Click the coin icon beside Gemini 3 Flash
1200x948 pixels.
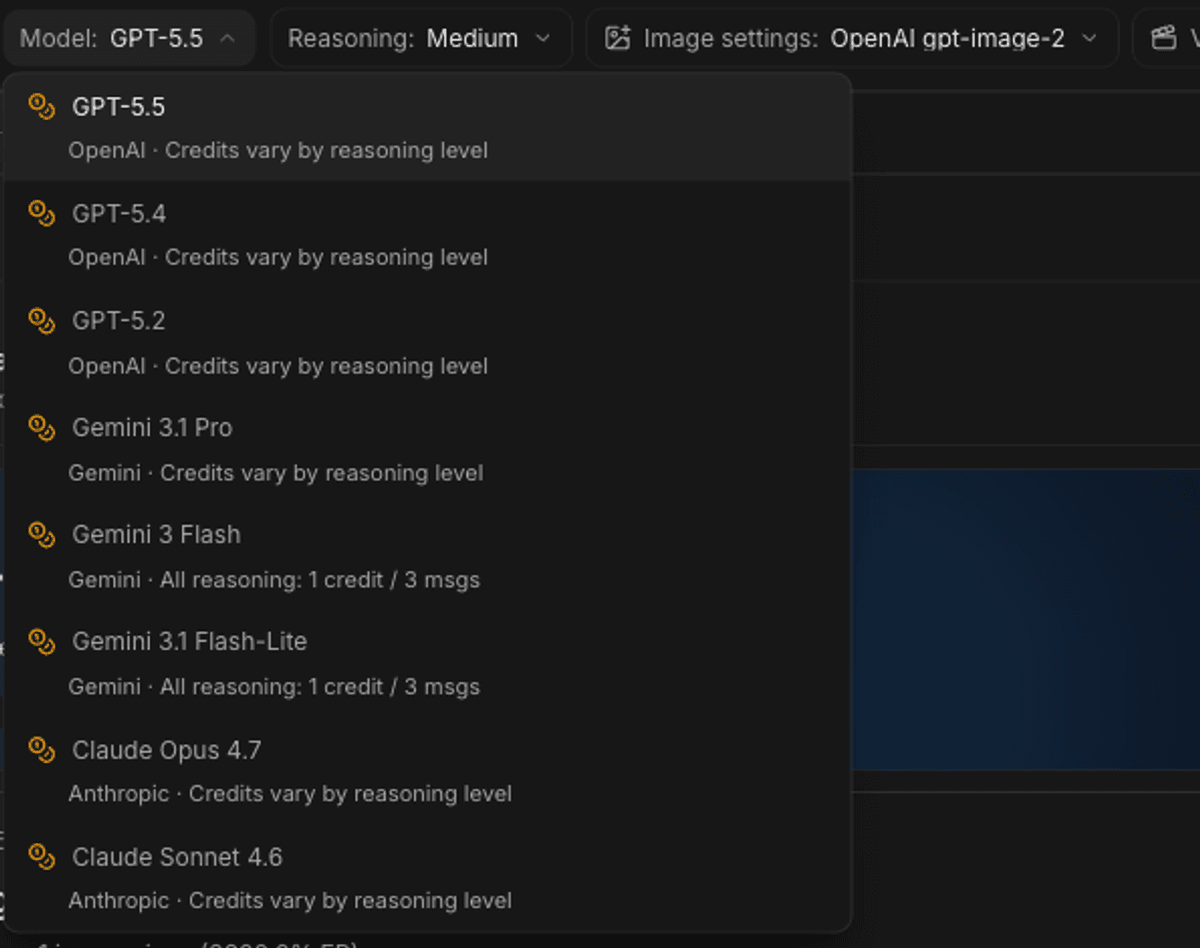coord(41,534)
